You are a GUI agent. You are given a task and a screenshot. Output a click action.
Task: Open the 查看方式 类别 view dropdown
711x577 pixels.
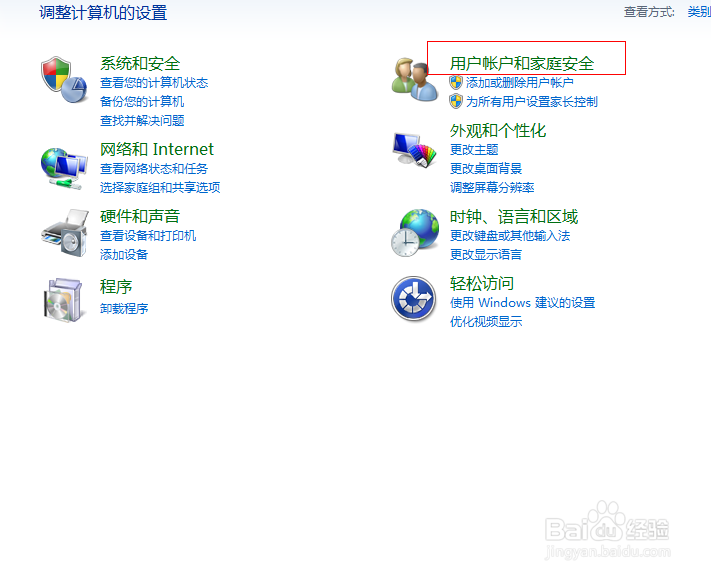[699, 12]
